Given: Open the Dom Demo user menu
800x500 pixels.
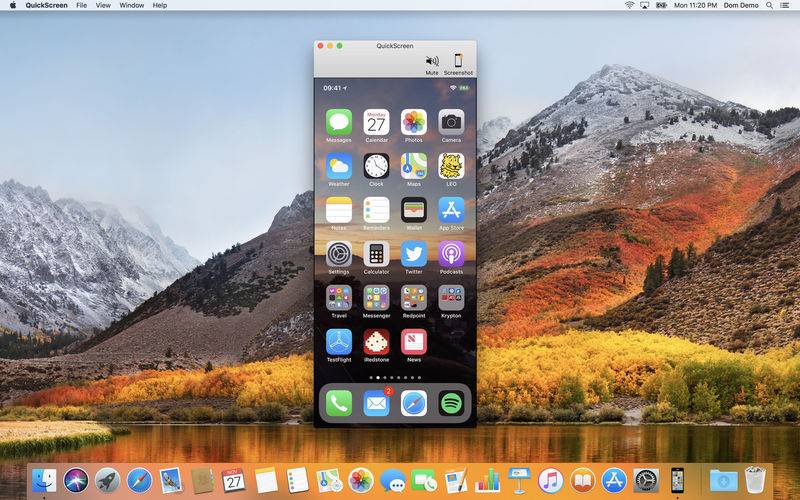Looking at the screenshot, I should (741, 5).
